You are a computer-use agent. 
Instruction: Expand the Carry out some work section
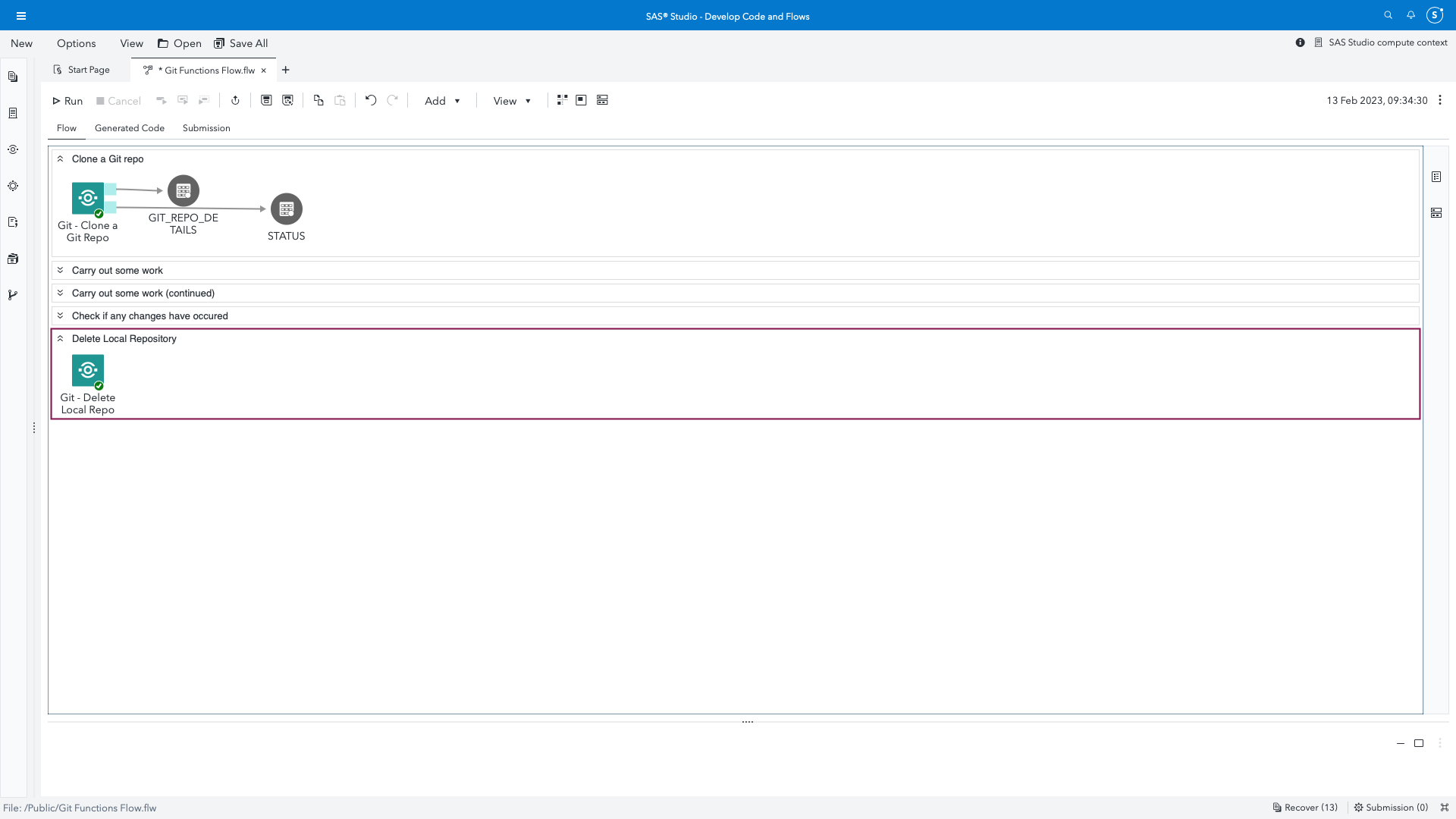click(61, 270)
